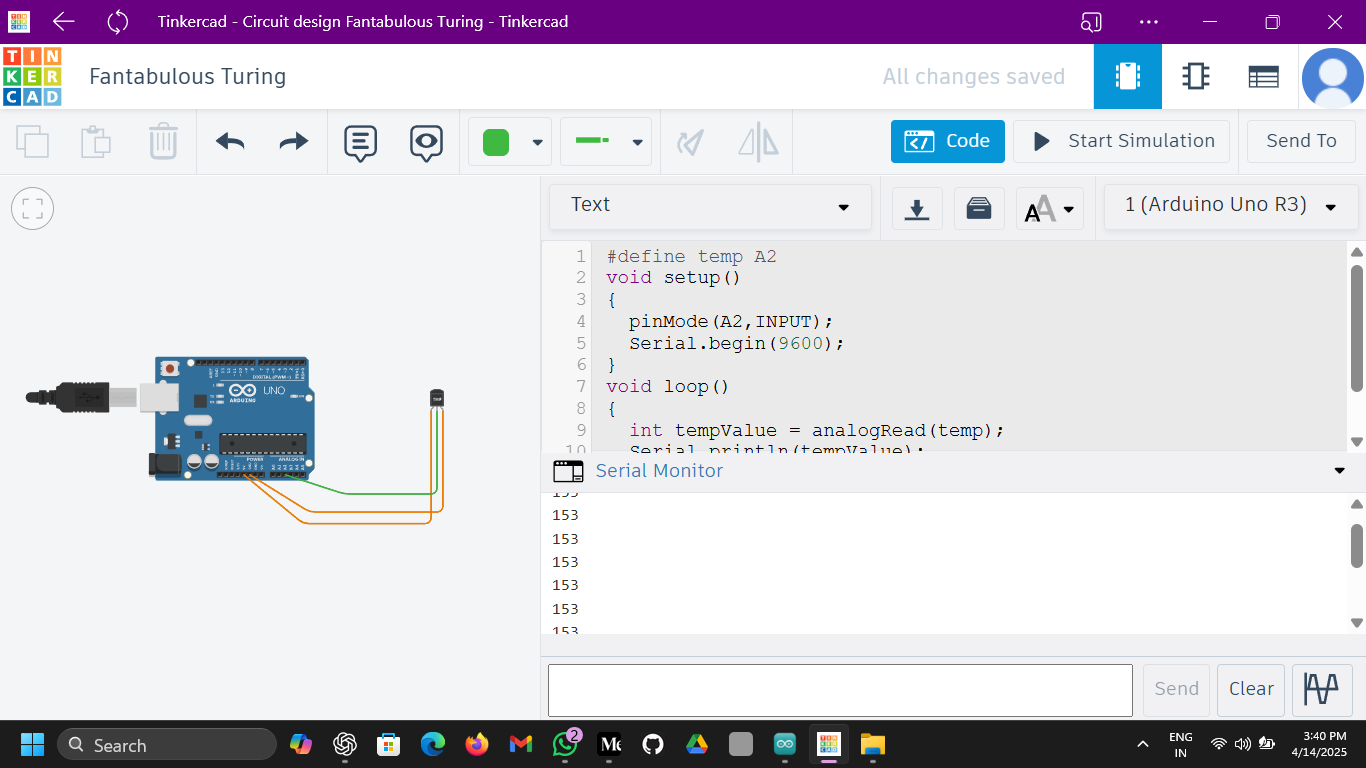The width and height of the screenshot is (1366, 768).
Task: Switch to Circuit view
Action: [x=1127, y=76]
